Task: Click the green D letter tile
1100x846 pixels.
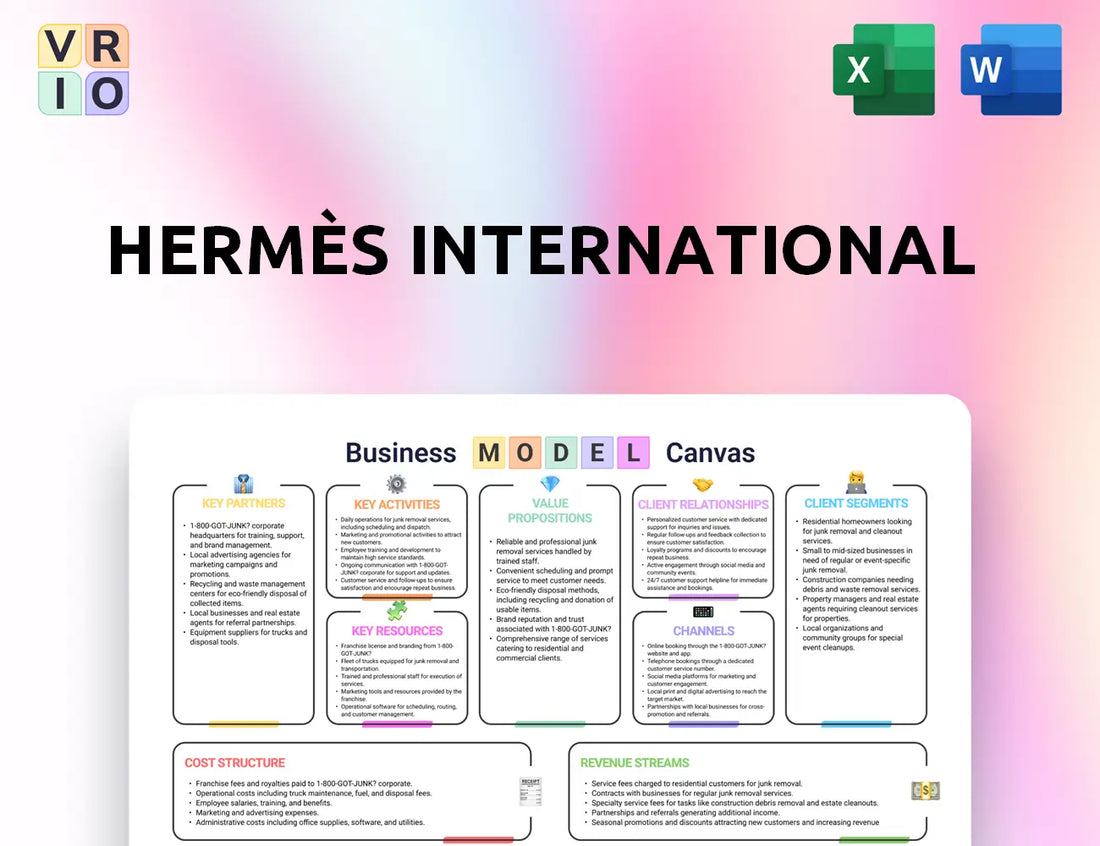Action: 561,453
